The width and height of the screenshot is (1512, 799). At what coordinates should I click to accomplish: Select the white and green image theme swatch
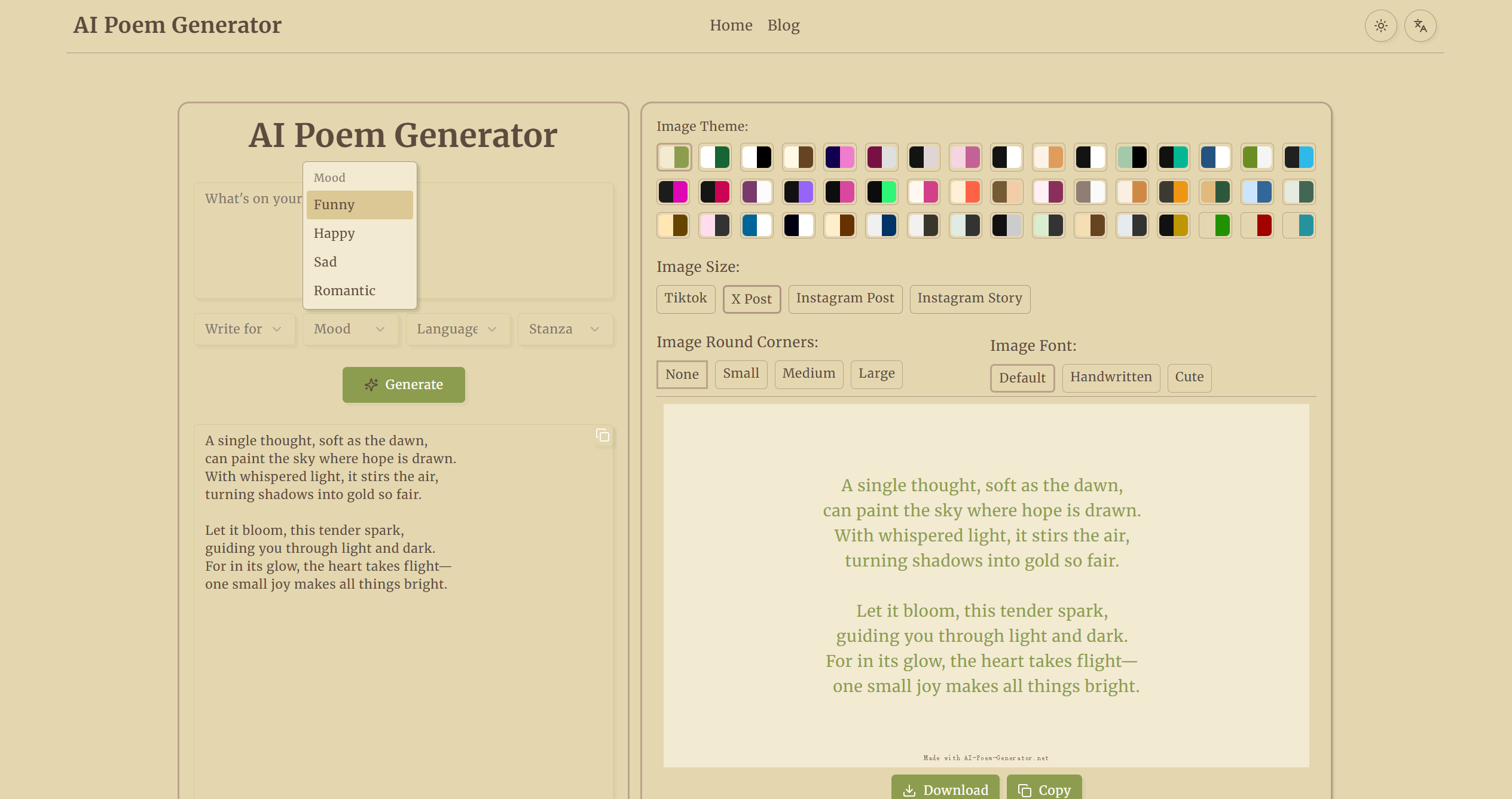715,157
